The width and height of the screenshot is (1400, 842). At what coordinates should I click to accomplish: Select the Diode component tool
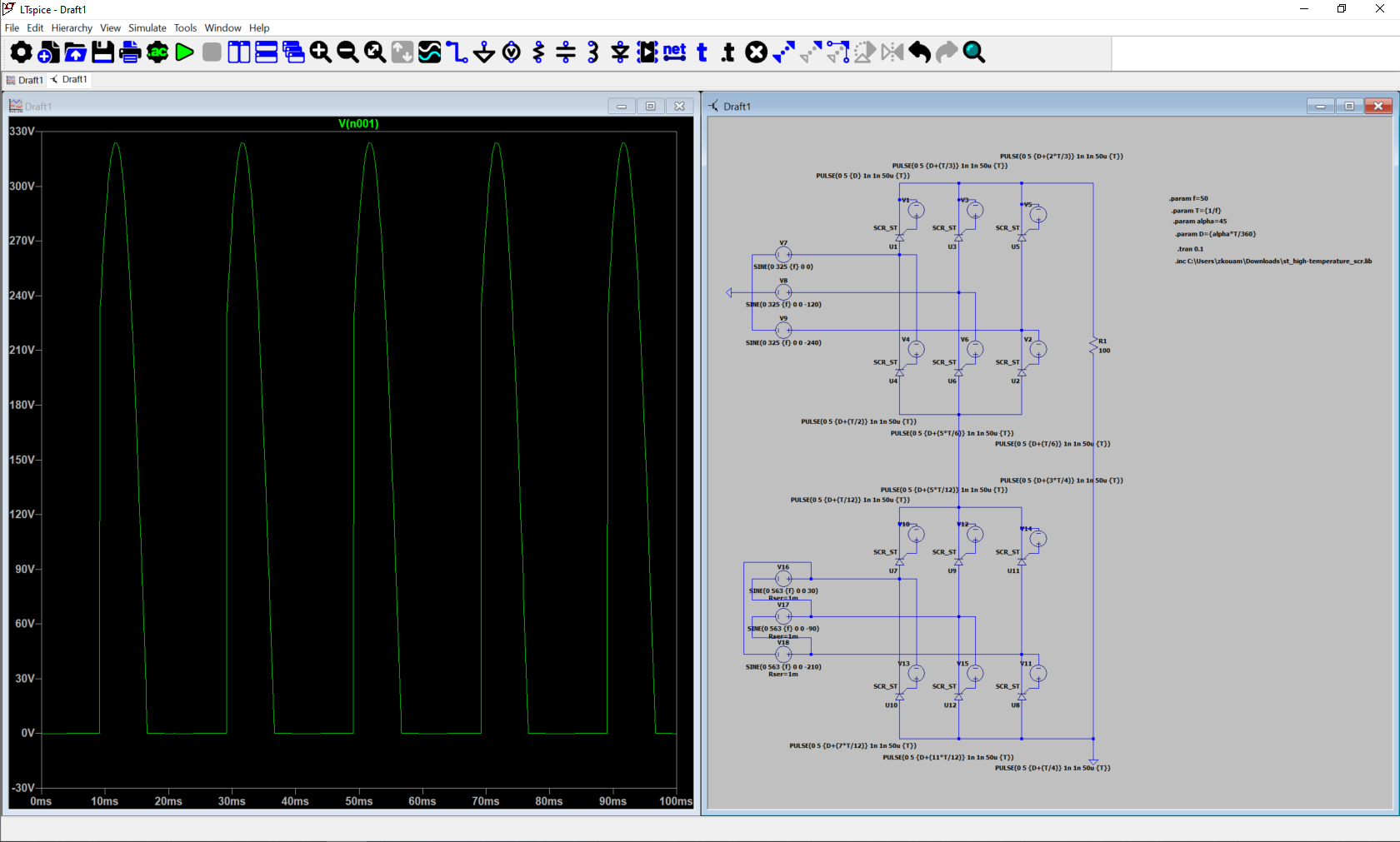[620, 52]
